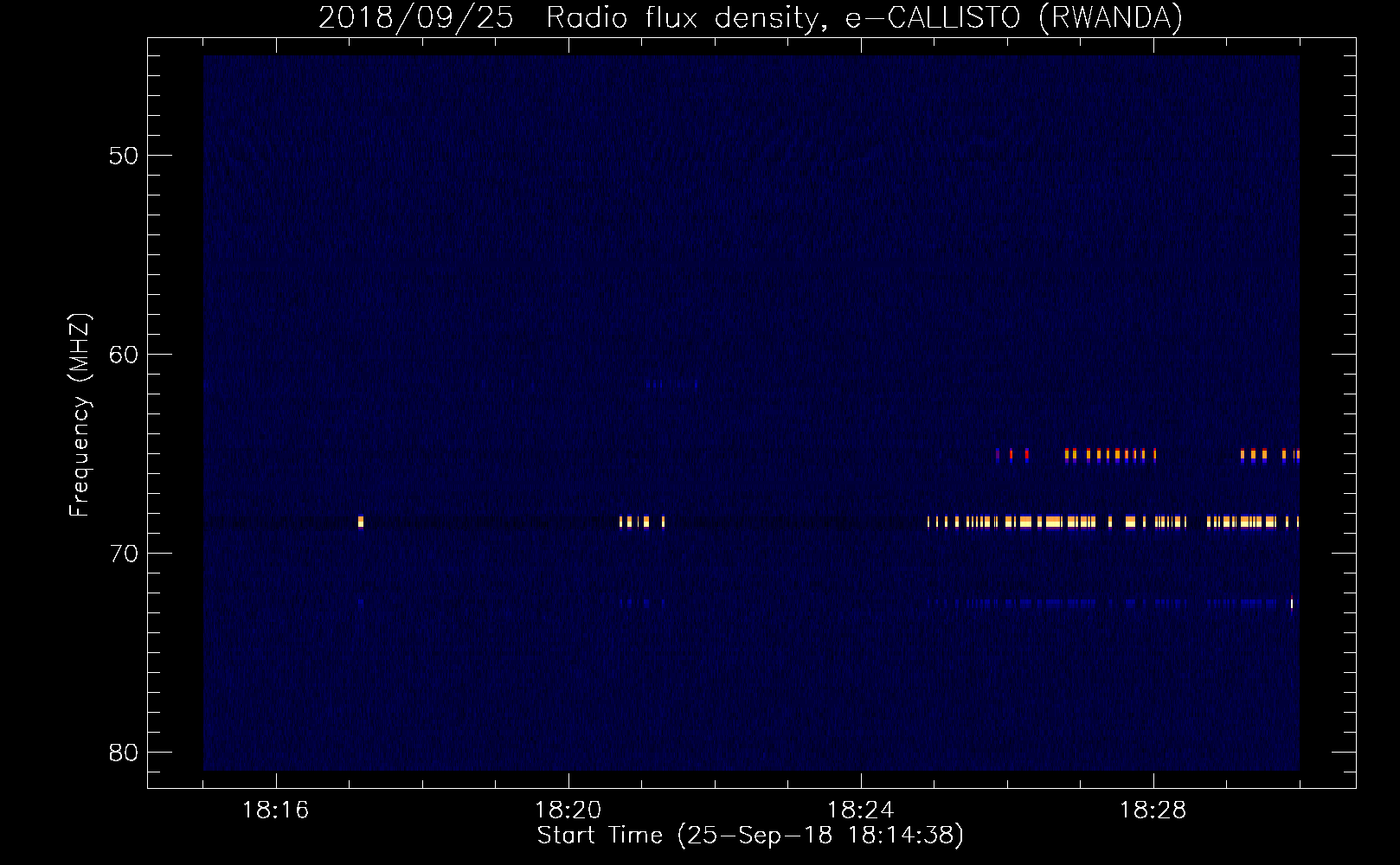Screen dimensions: 1400x865
Task: Click the bright spot at 72.5 MHz near 18:30
Action: (1291, 603)
